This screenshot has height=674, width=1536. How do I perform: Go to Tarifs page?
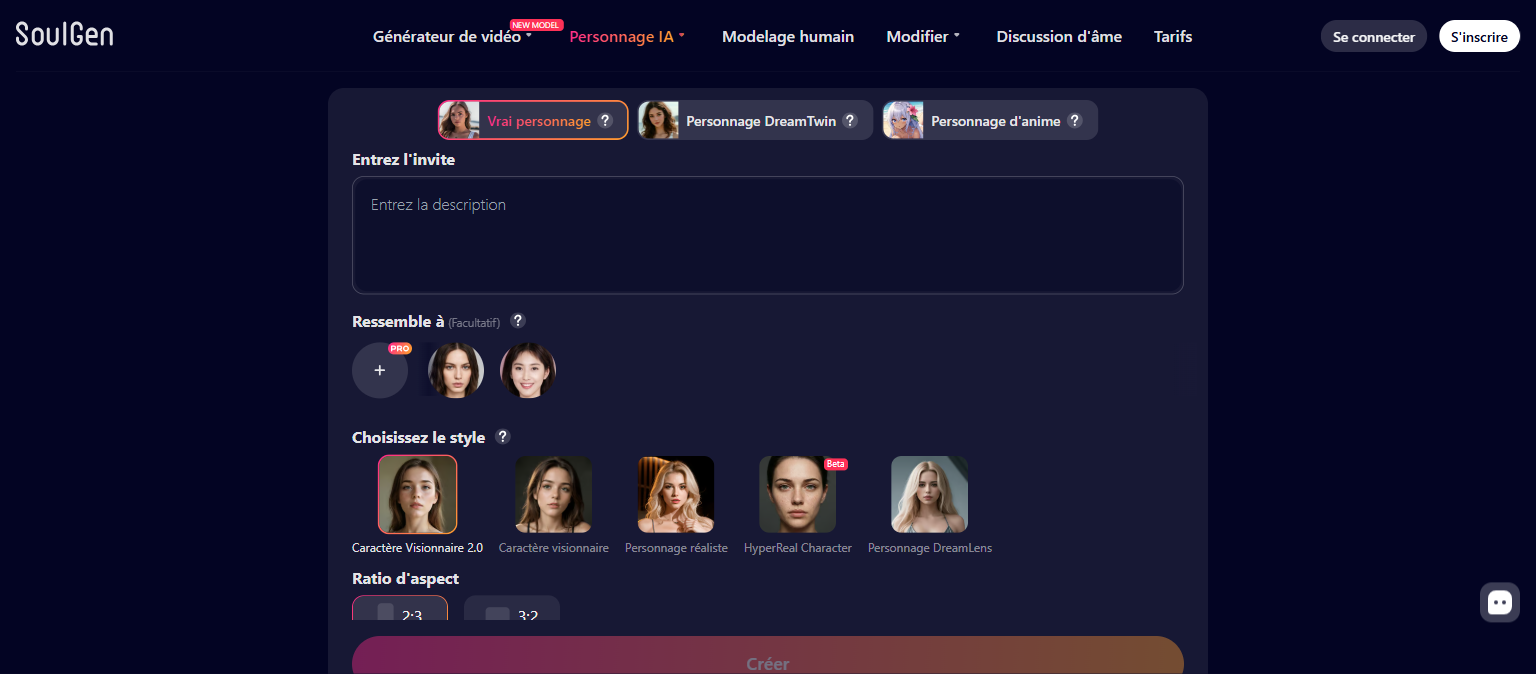pyautogui.click(x=1173, y=36)
